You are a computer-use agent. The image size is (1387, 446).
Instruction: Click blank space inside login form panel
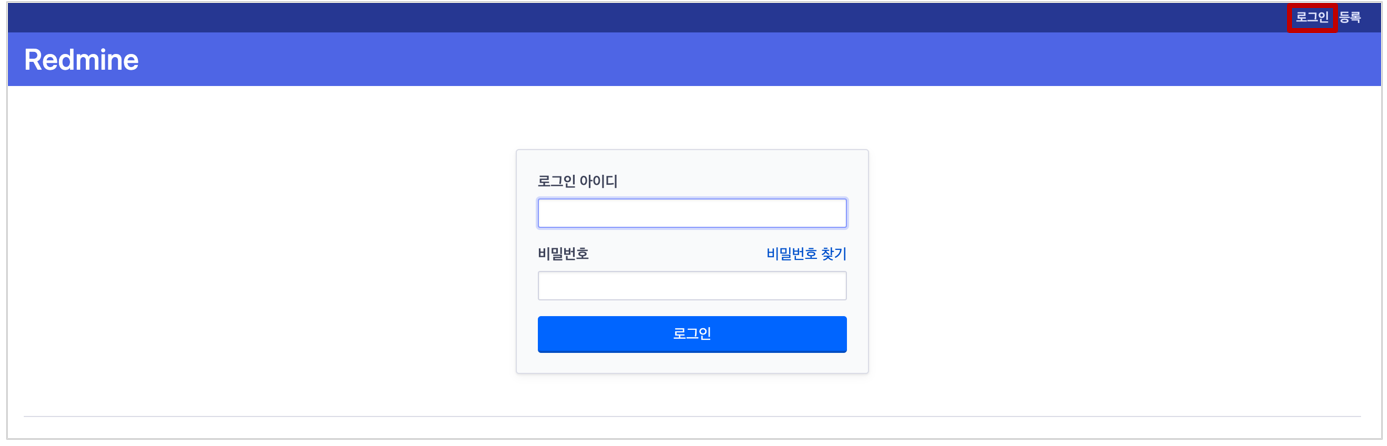692,363
